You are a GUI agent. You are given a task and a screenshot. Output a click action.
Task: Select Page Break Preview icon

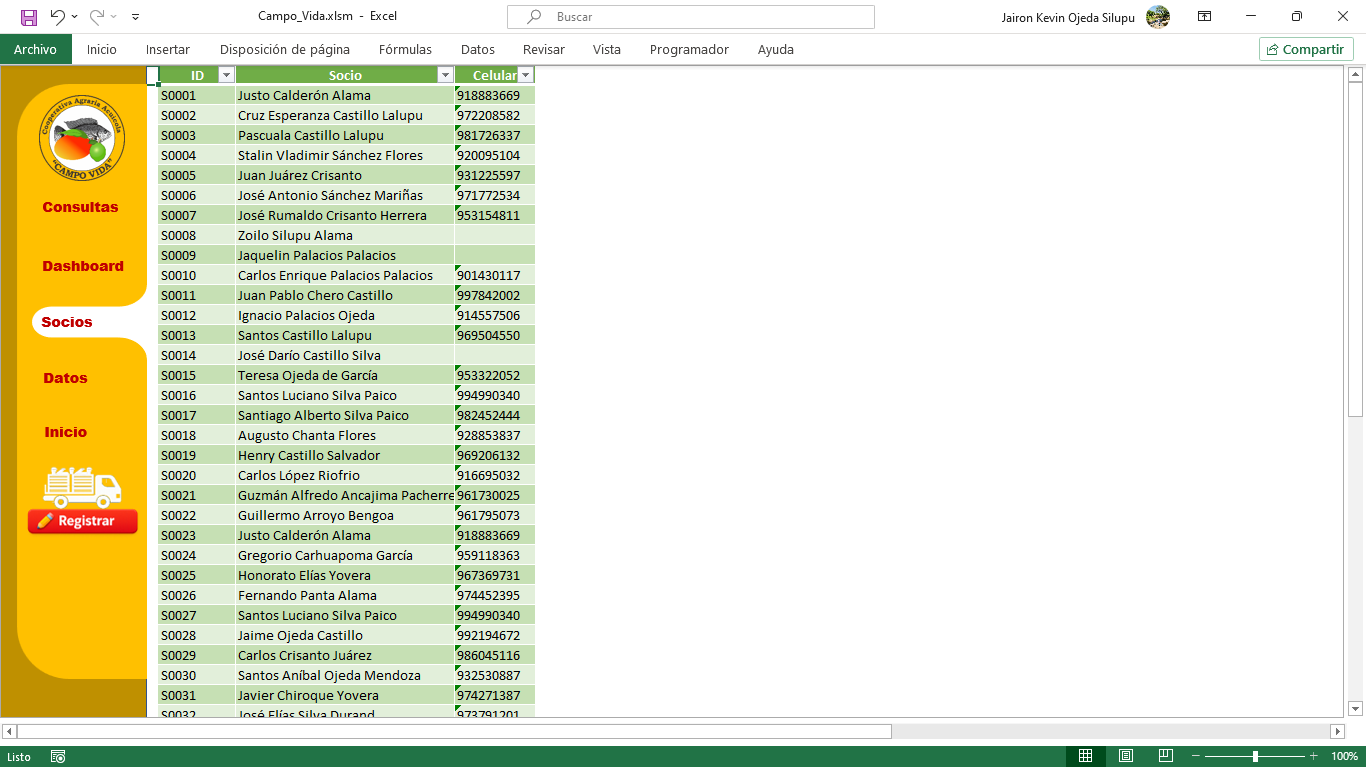point(1165,756)
